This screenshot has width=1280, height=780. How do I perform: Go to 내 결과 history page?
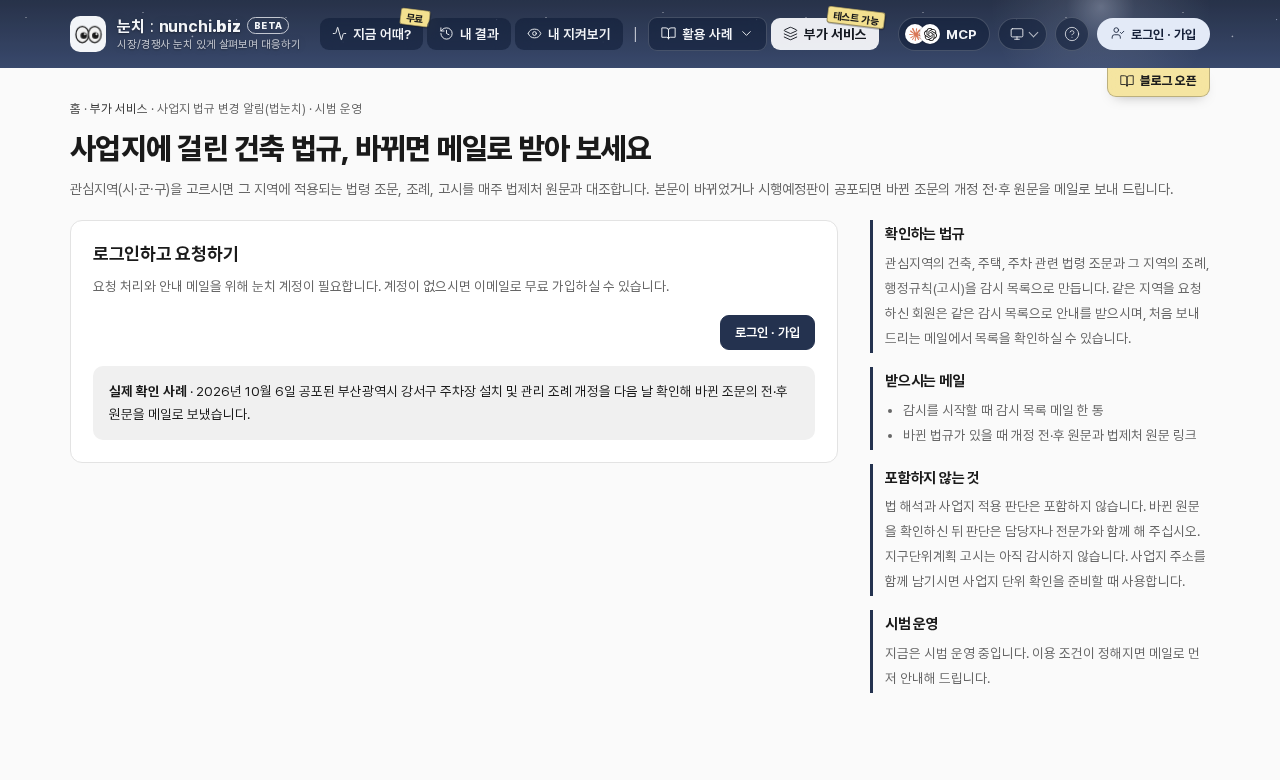(x=469, y=34)
